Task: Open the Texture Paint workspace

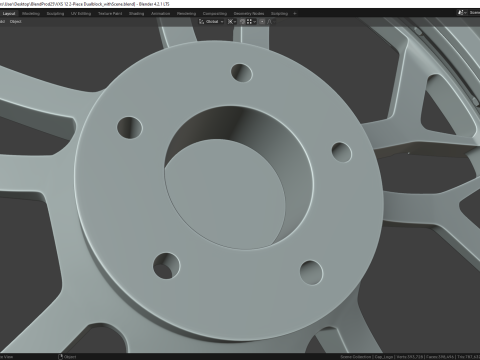Action: tap(110, 14)
